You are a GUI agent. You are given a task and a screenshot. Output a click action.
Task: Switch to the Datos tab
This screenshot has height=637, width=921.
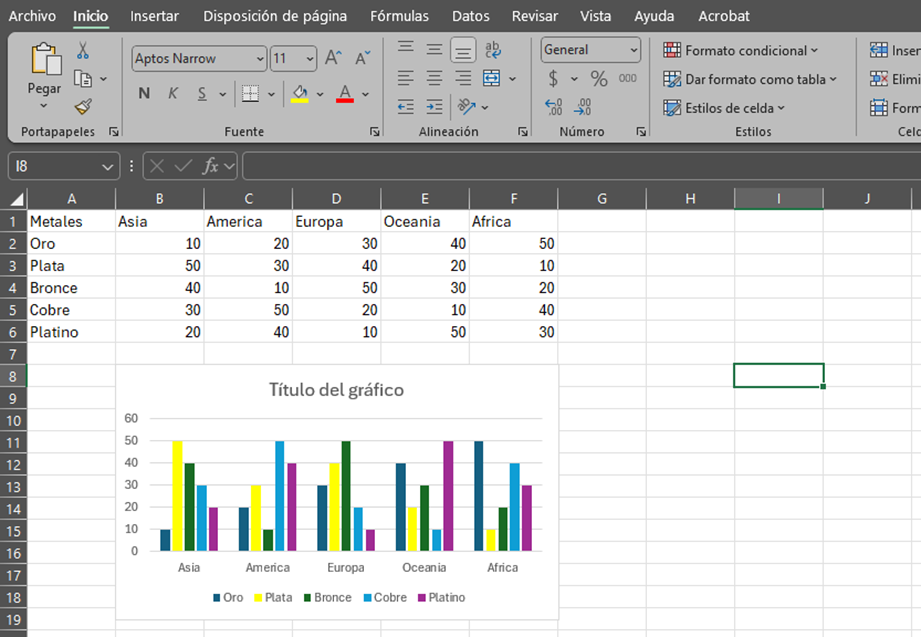click(470, 16)
